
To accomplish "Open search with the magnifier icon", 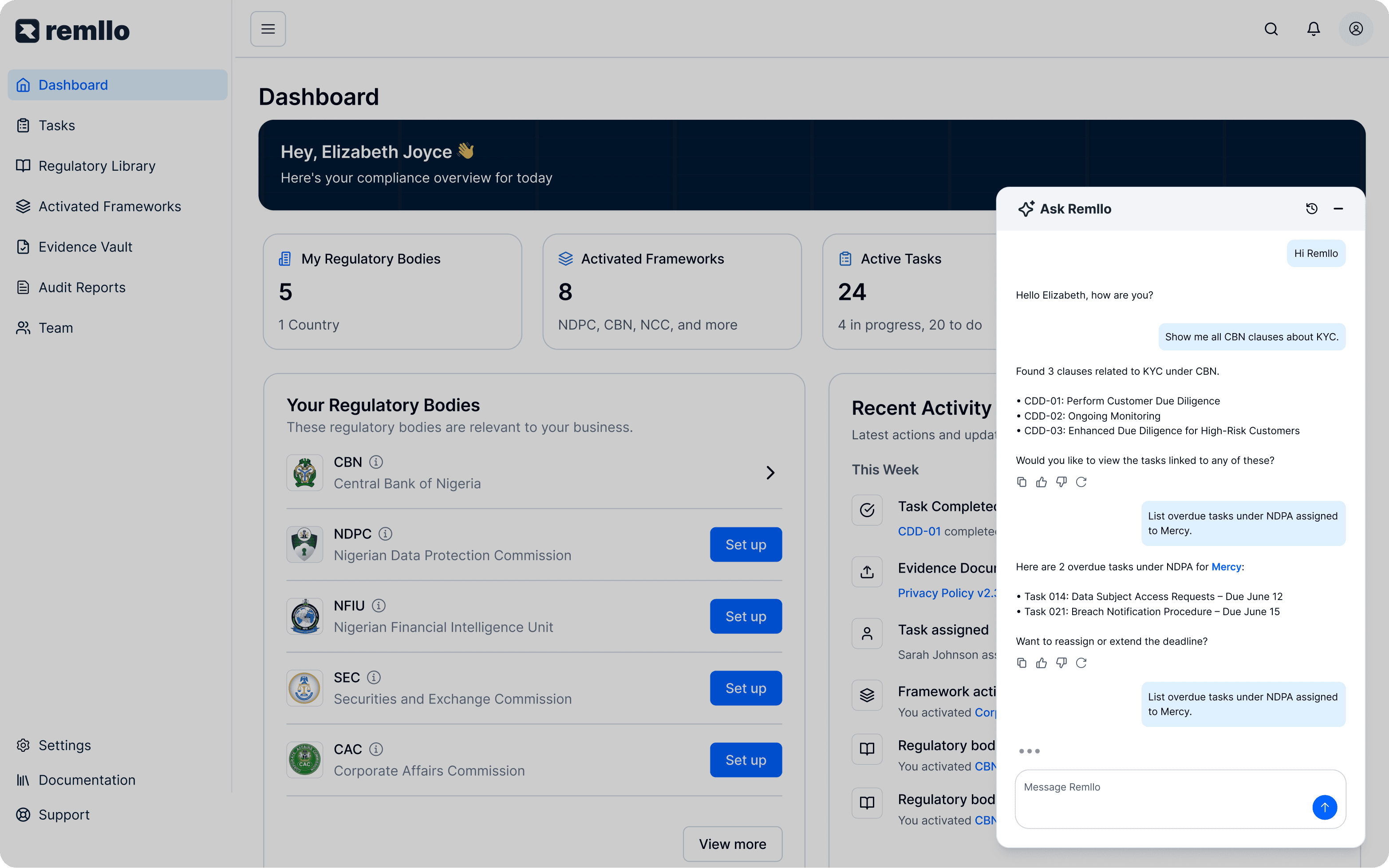I will 1271,29.
